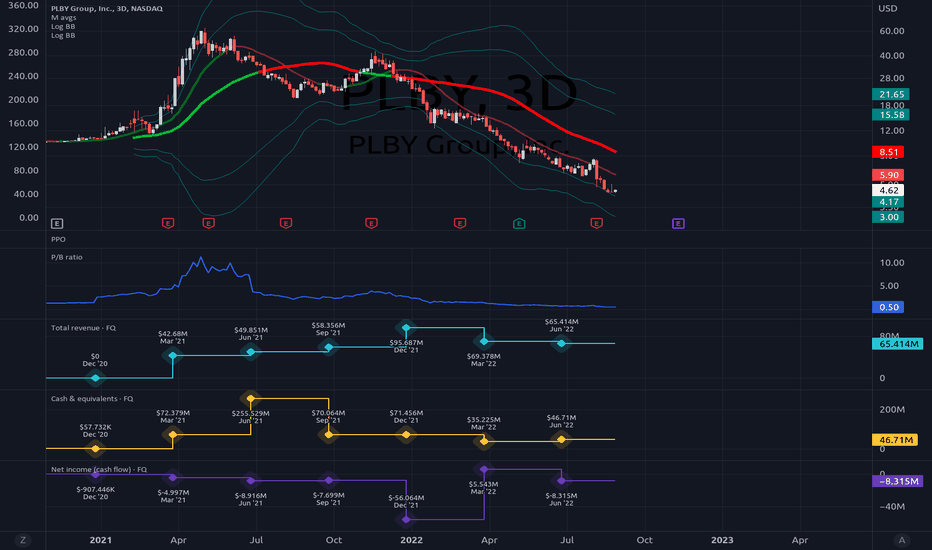Click the Dec '20 revenue data point
The height and width of the screenshot is (550, 932).
(x=95, y=378)
